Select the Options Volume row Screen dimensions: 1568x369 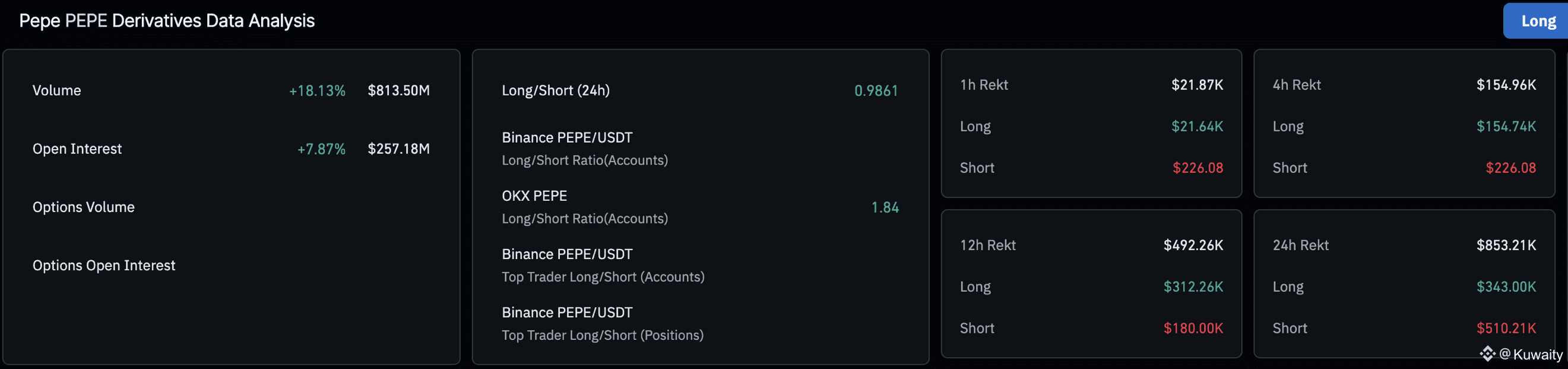coord(83,207)
